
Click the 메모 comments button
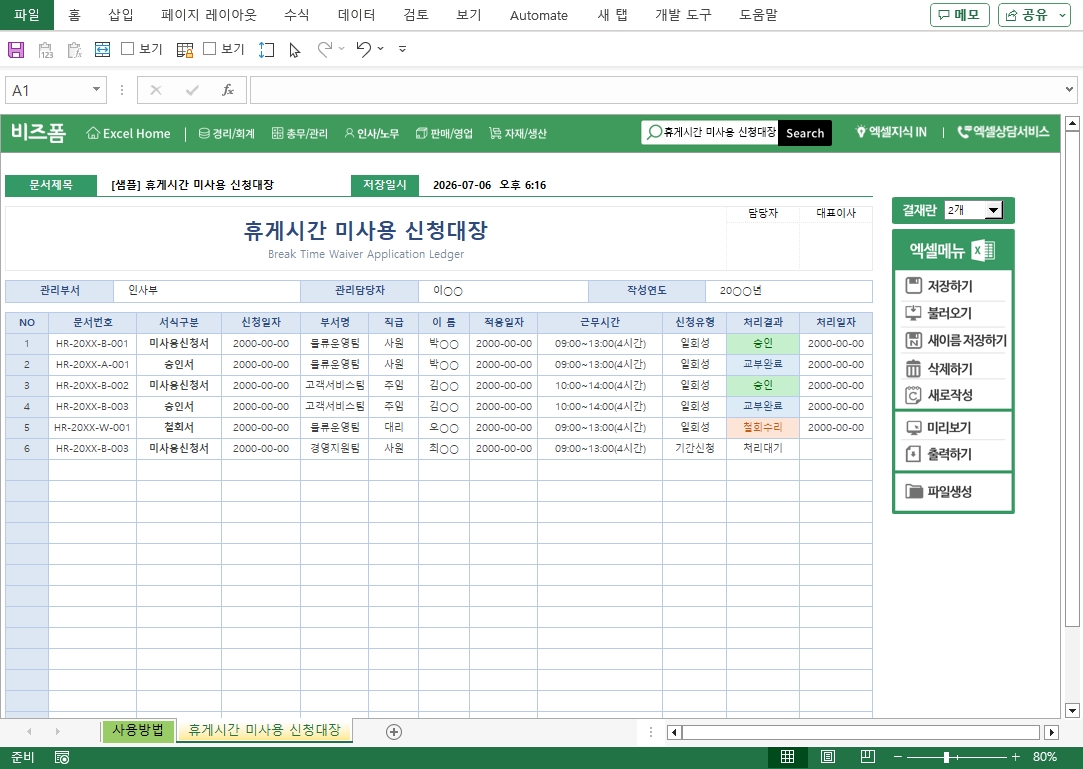(x=959, y=15)
